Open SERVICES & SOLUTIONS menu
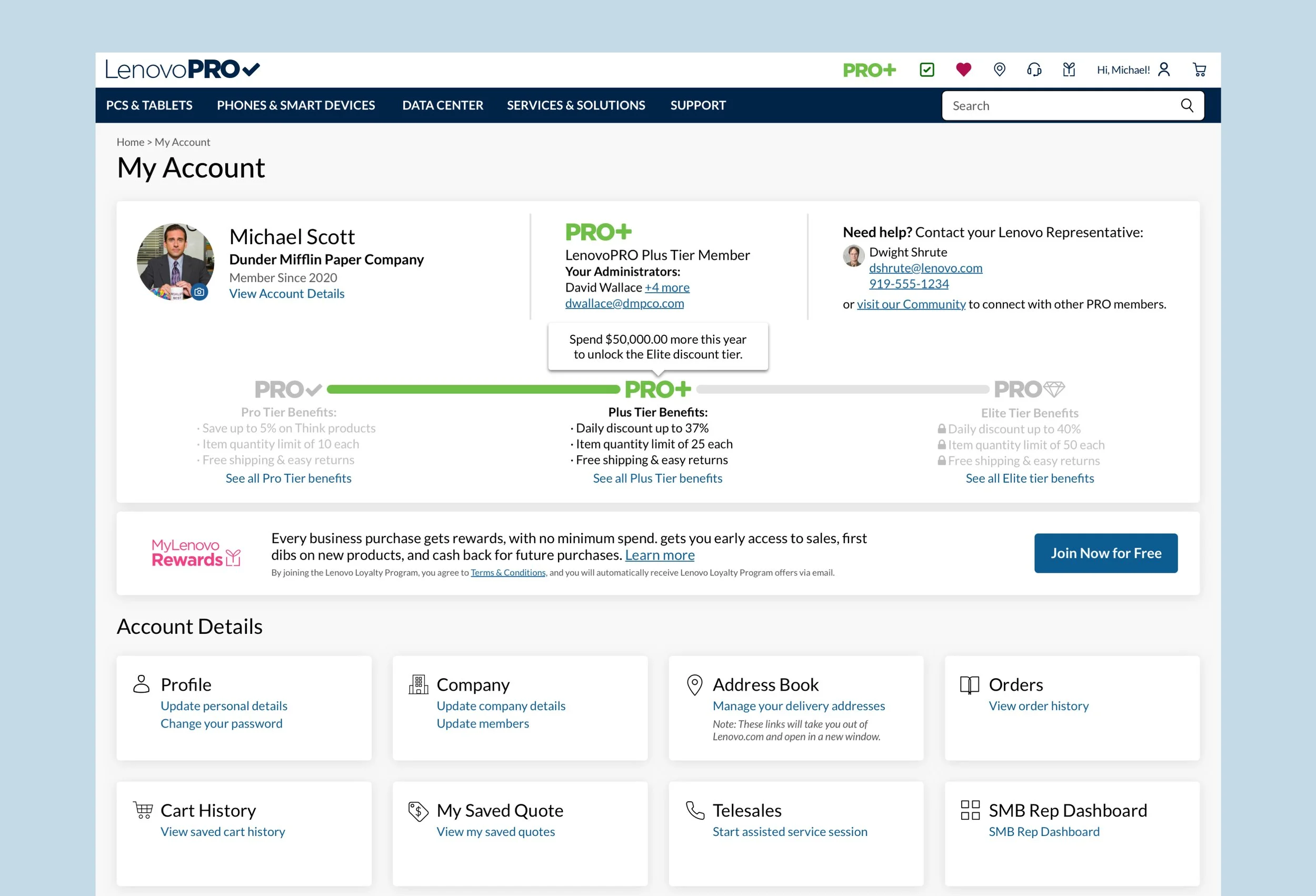 pos(576,105)
